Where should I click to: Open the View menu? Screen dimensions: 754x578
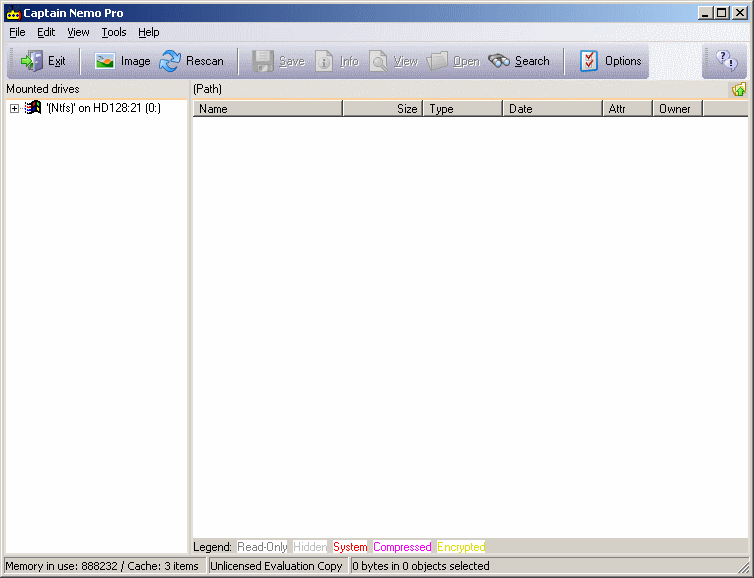pos(78,32)
